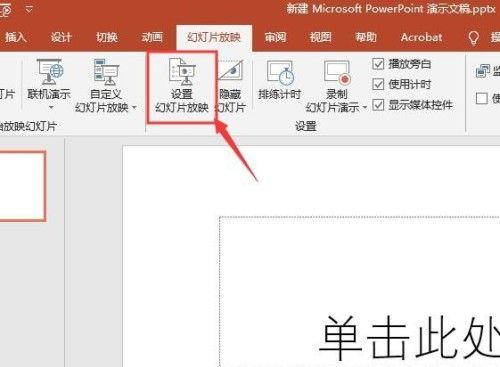Expand the 自定义幻灯片放映 dropdown arrow
The height and width of the screenshot is (367, 500).
[x=134, y=107]
